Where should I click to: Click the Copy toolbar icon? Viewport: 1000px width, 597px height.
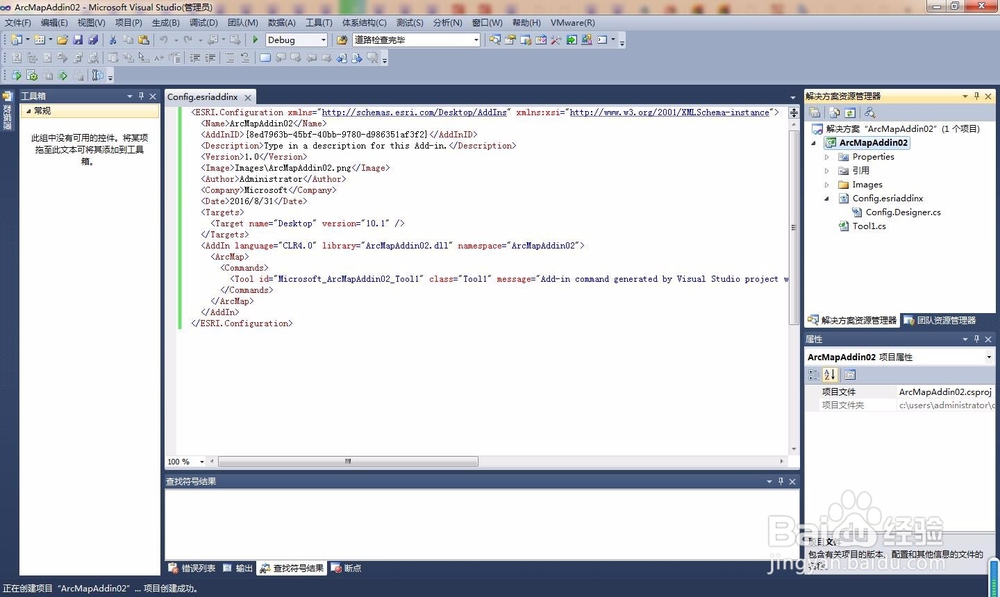(x=128, y=40)
